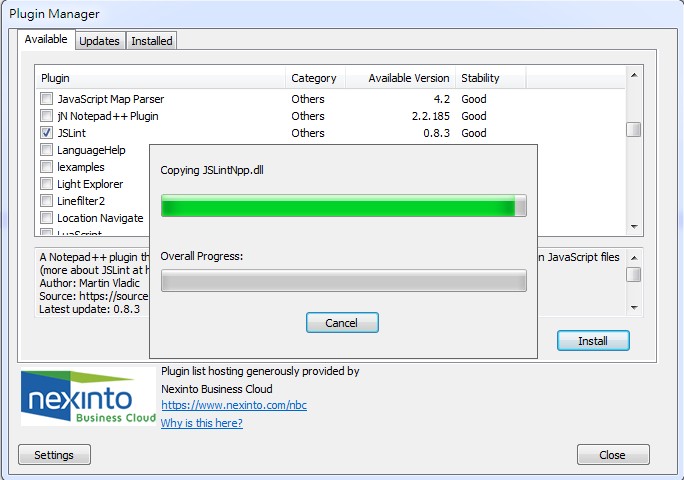
Task: Select the JSLint plugin name
Action: tap(72, 133)
